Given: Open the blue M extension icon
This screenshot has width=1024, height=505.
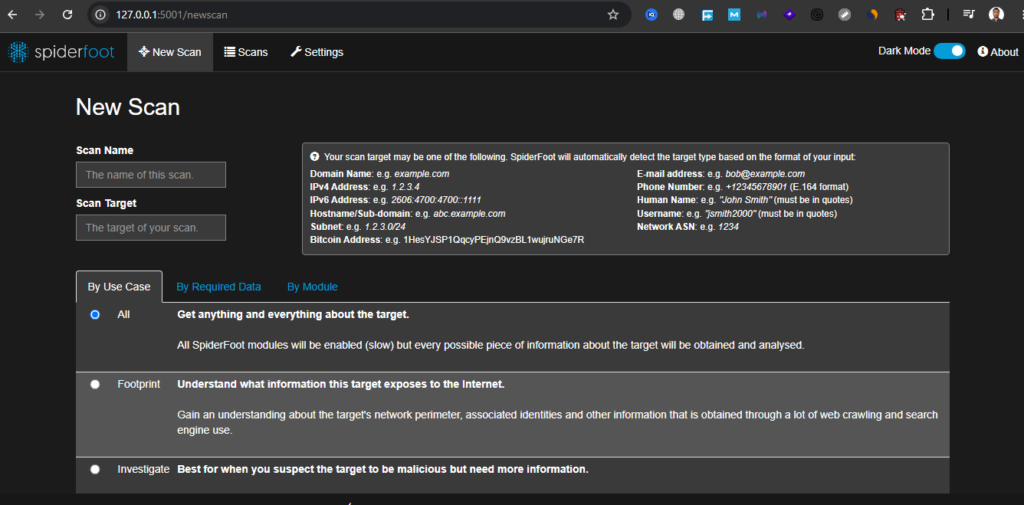Looking at the screenshot, I should pyautogui.click(x=734, y=14).
